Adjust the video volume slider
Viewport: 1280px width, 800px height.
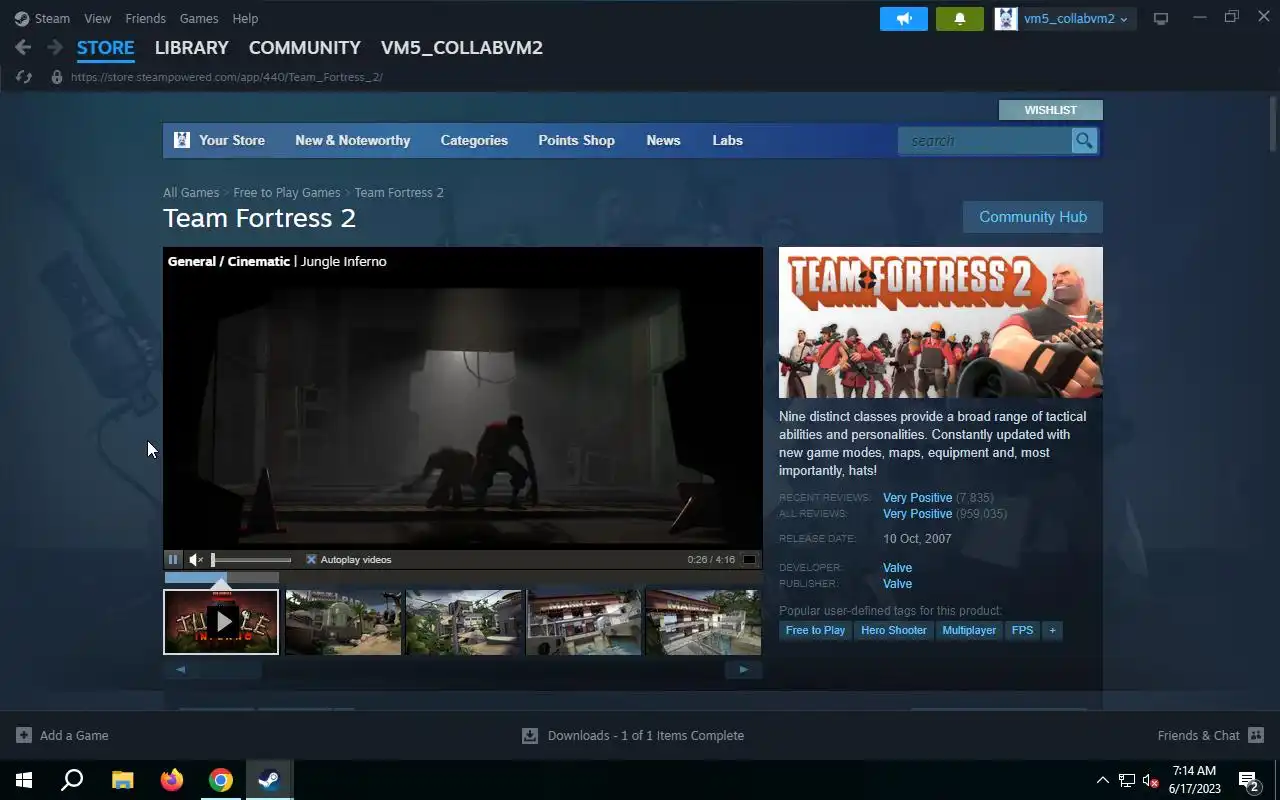click(251, 560)
